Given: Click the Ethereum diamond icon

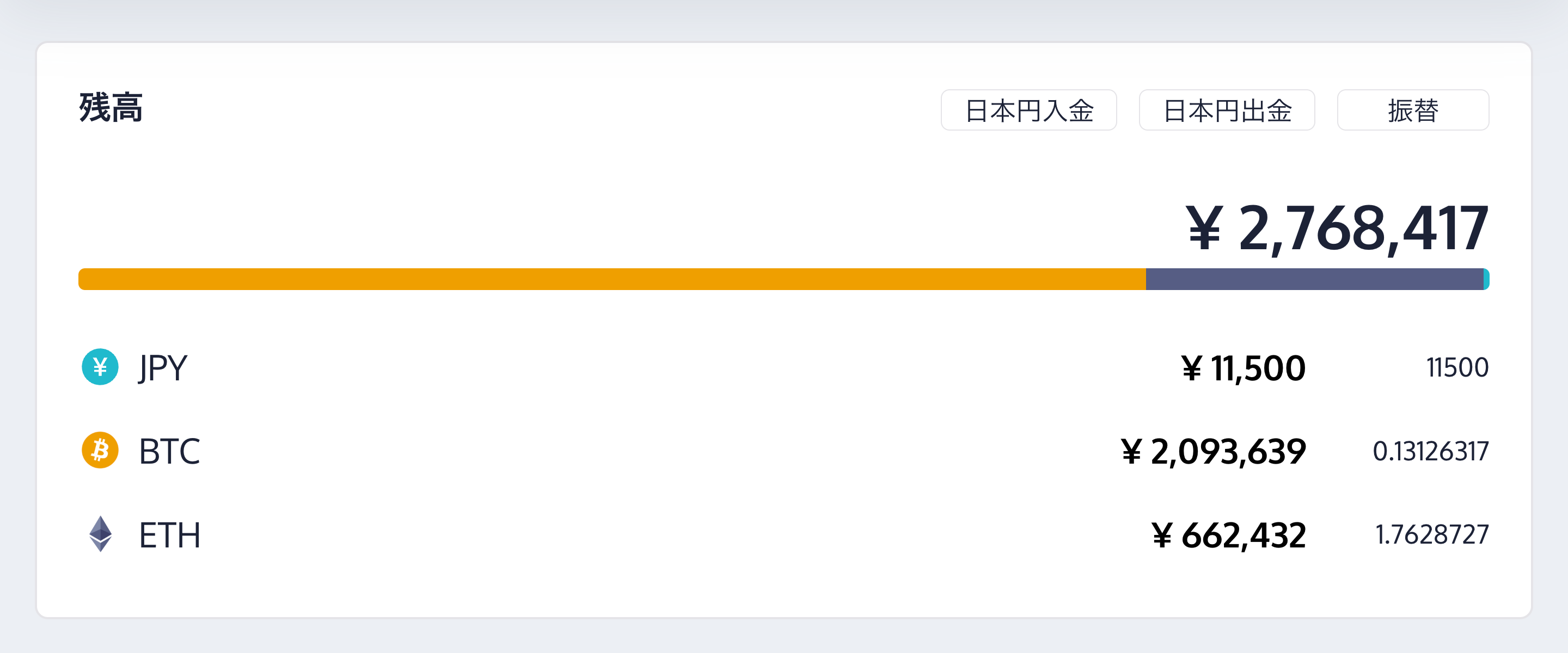Looking at the screenshot, I should click(x=100, y=534).
